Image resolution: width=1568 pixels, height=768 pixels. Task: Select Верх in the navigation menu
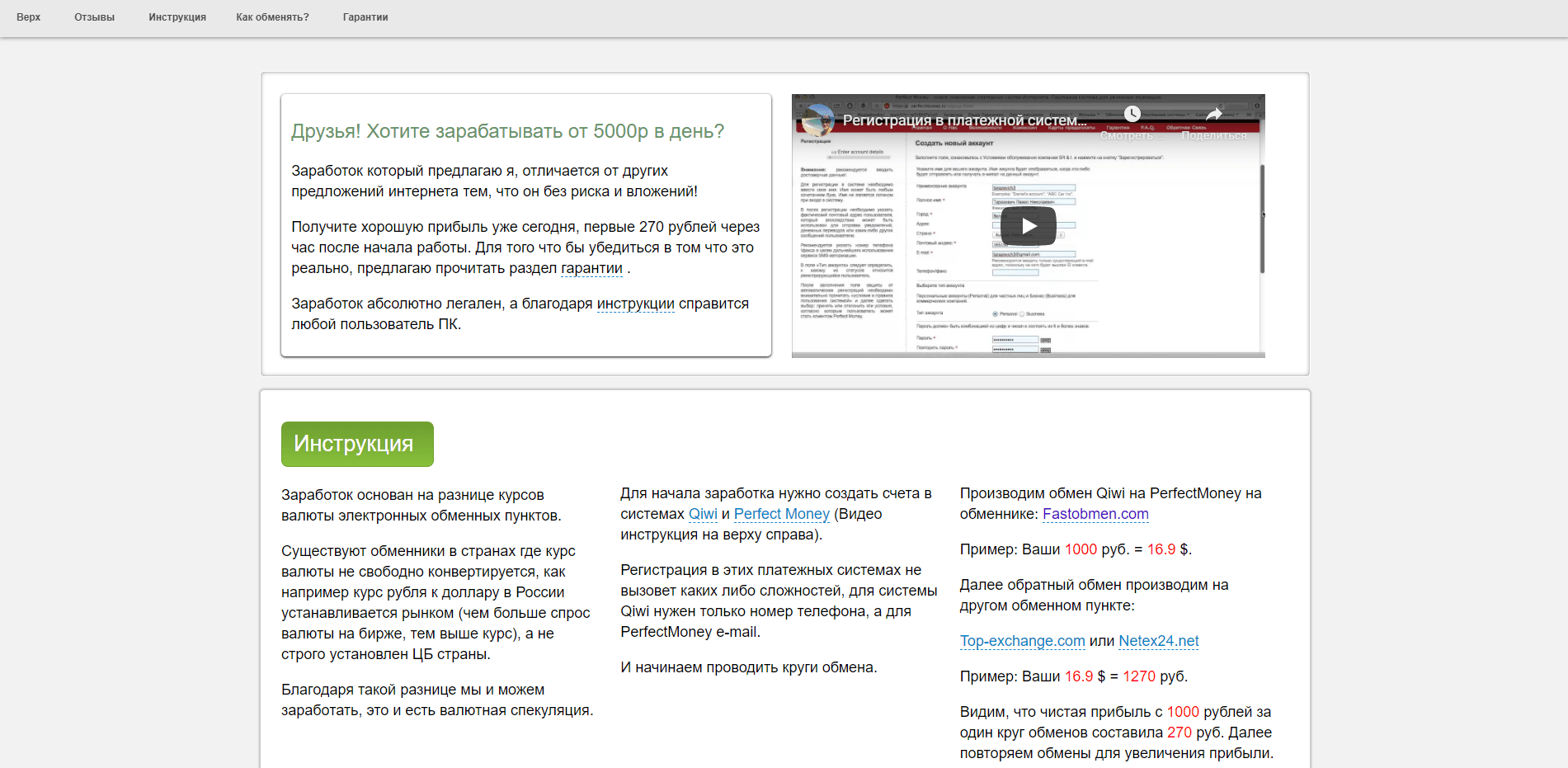[x=29, y=16]
